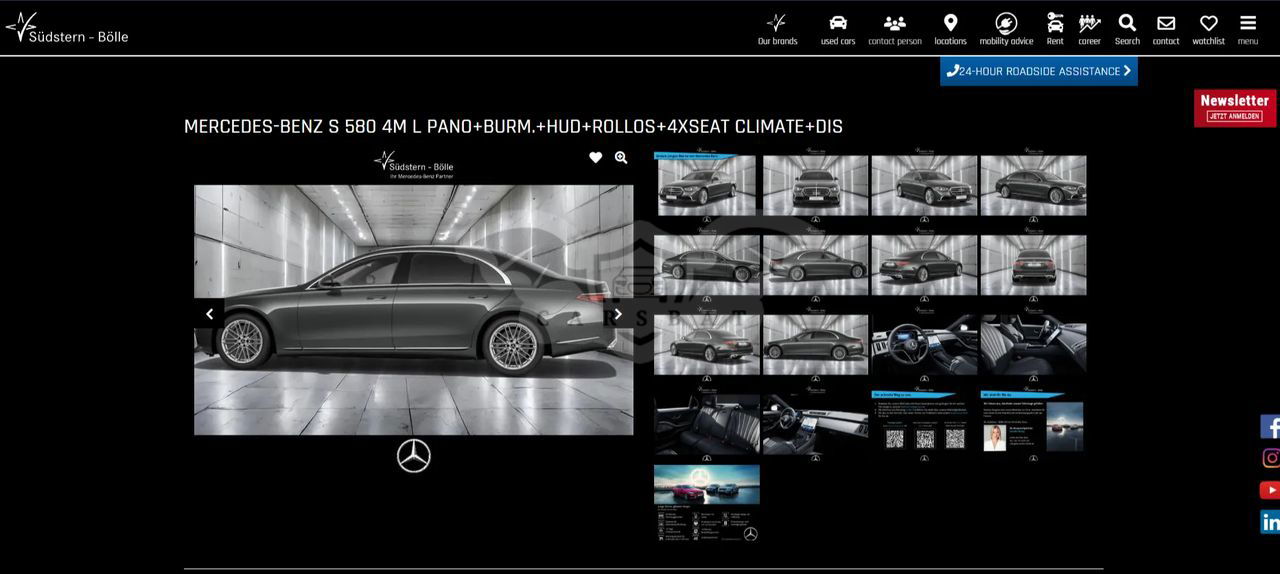1280x574 pixels.
Task: Select center console thumbnail in fourth row
Action: coord(816,424)
